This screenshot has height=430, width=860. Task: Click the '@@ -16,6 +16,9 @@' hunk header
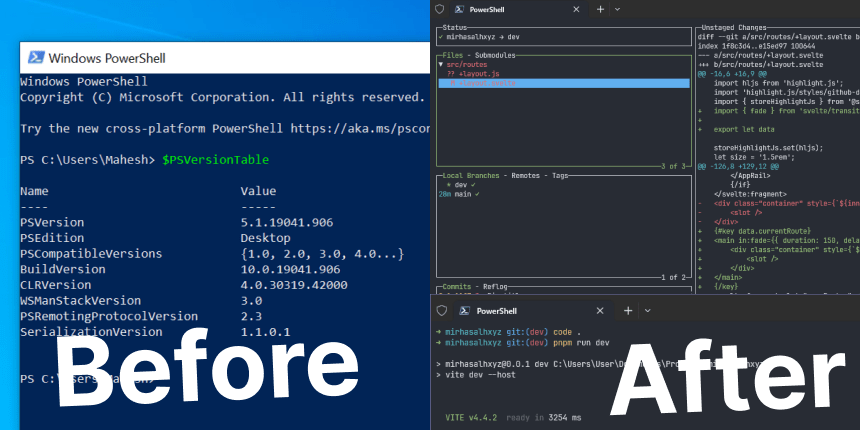click(x=732, y=73)
